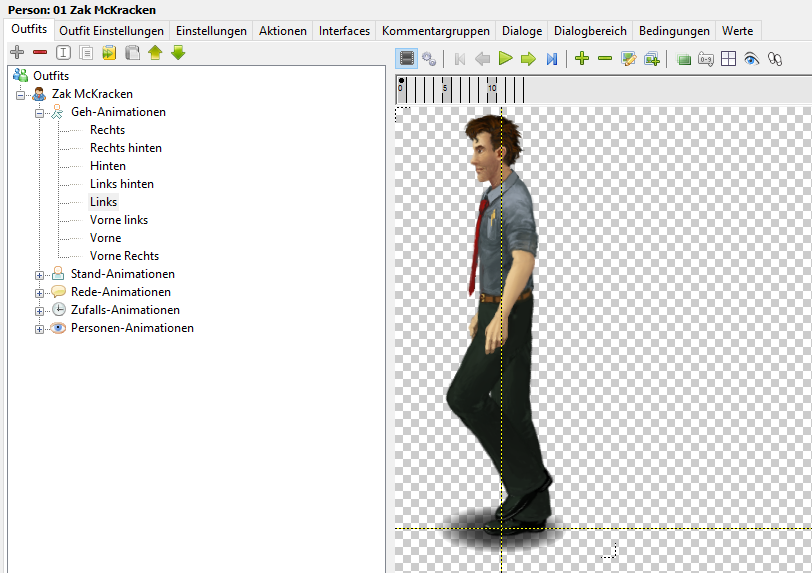Move the selected entry up with the green up arrow
Image resolution: width=812 pixels, height=573 pixels.
click(155, 52)
